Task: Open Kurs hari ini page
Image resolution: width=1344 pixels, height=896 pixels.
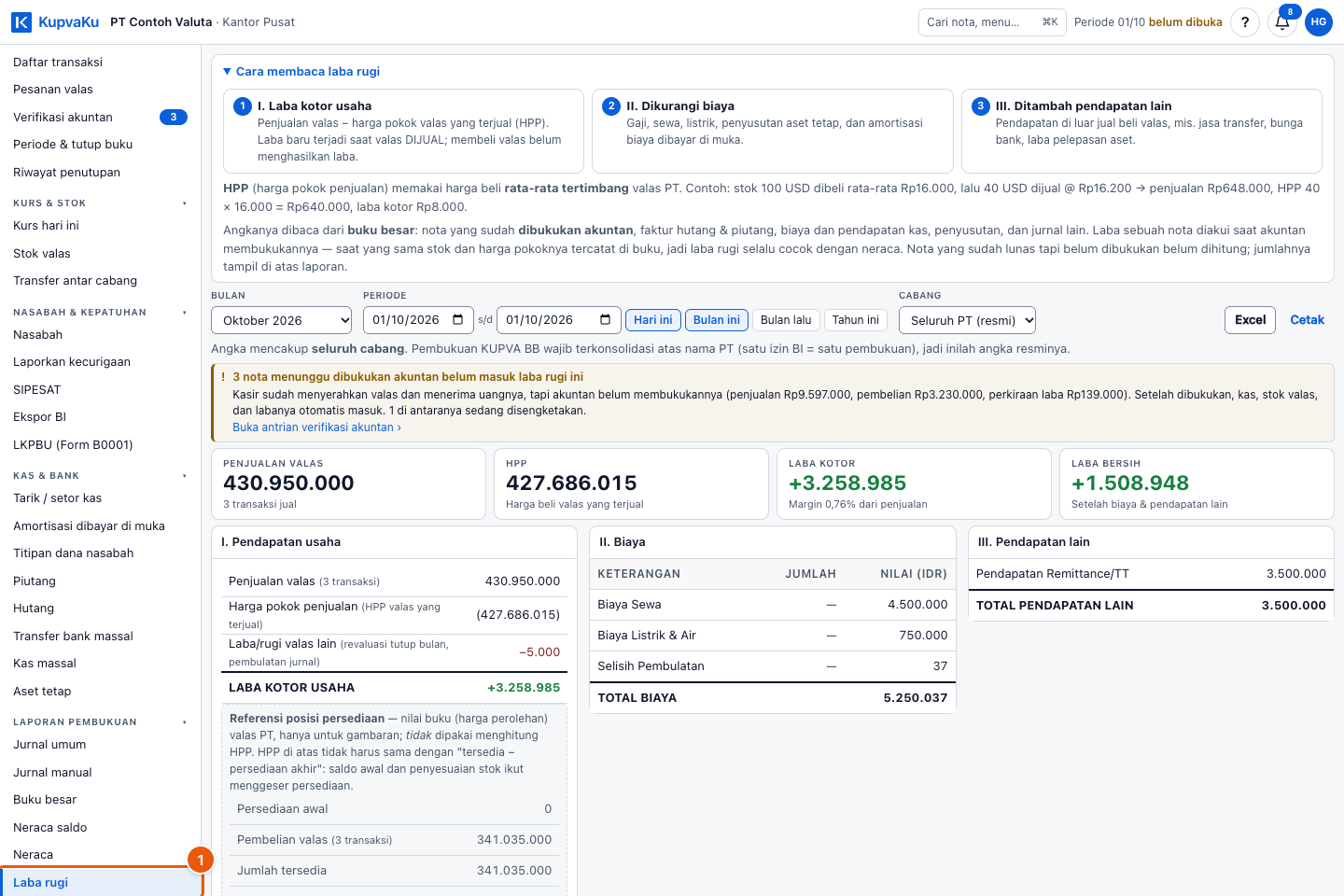Action: (x=100, y=225)
